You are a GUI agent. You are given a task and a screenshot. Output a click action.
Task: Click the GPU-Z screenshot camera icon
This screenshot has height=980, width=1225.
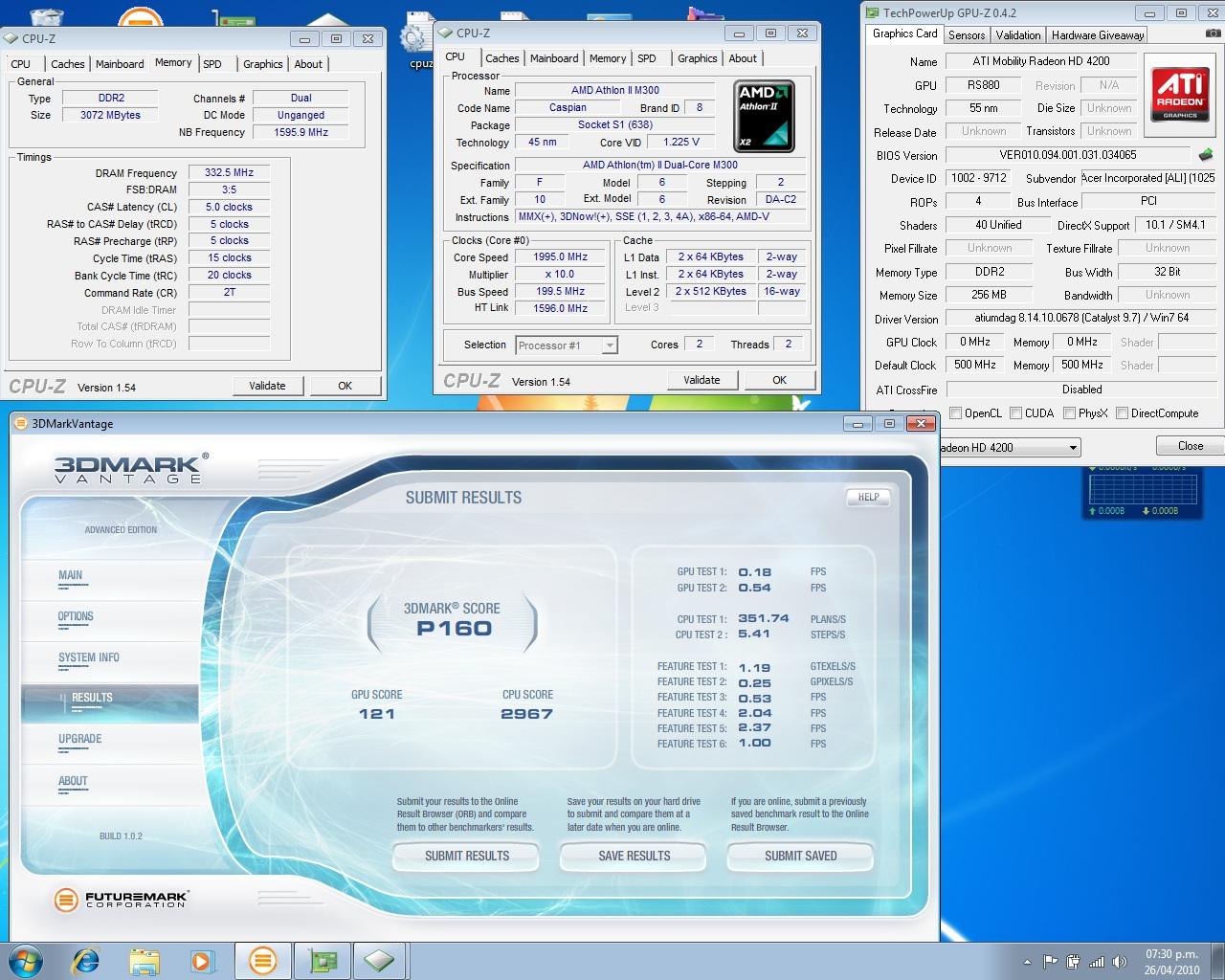coord(1214,34)
